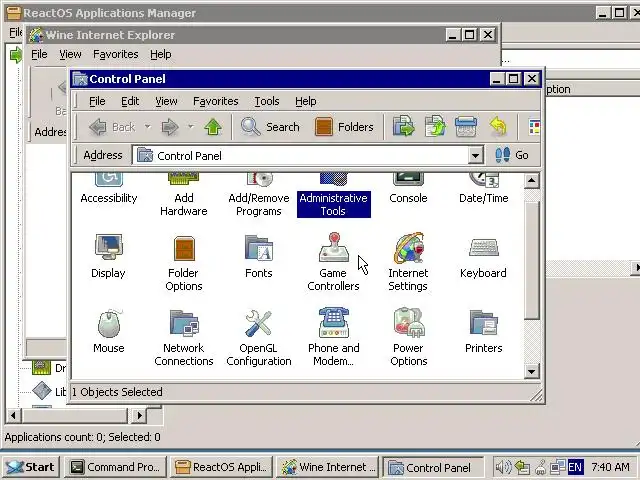Open the Accessibility control panel item

(x=109, y=190)
